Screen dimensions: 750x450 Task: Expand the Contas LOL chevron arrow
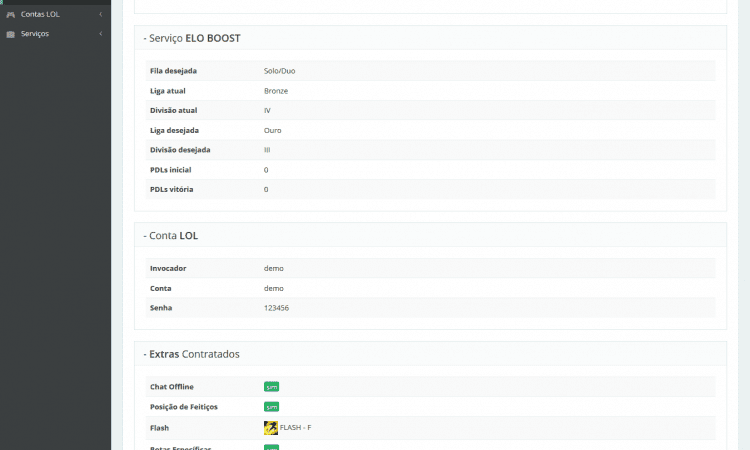tap(100, 14)
